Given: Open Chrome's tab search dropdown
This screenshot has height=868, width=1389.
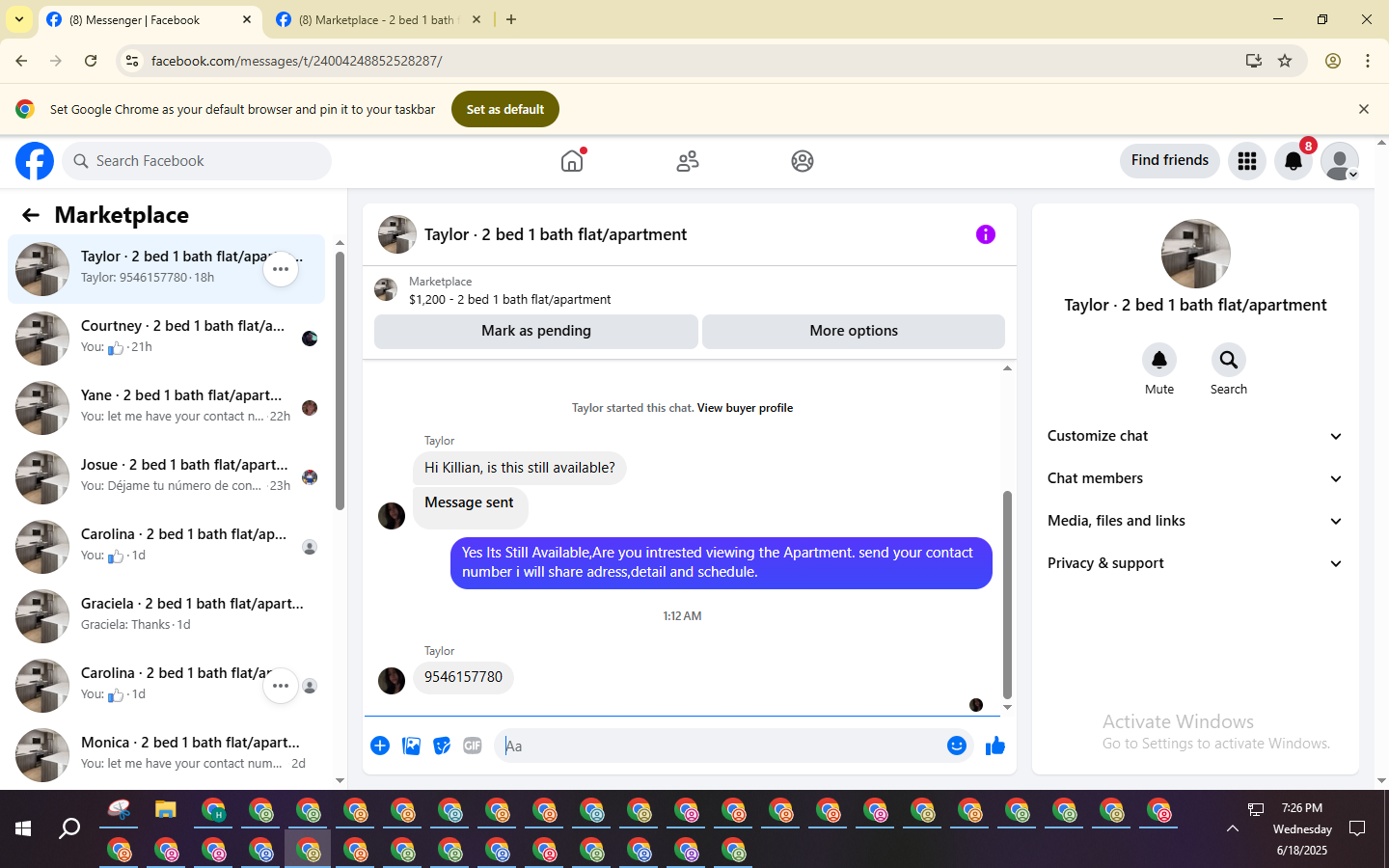Looking at the screenshot, I should pyautogui.click(x=19, y=19).
